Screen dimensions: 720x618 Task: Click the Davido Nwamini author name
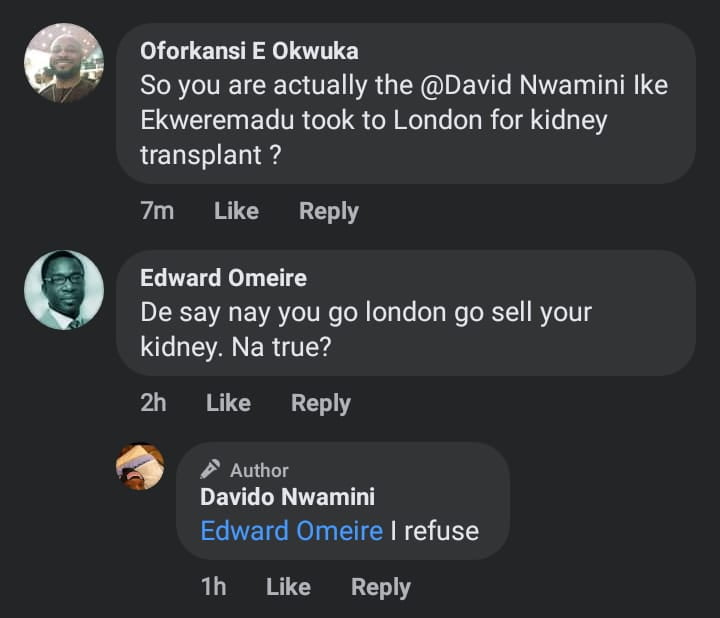[288, 497]
